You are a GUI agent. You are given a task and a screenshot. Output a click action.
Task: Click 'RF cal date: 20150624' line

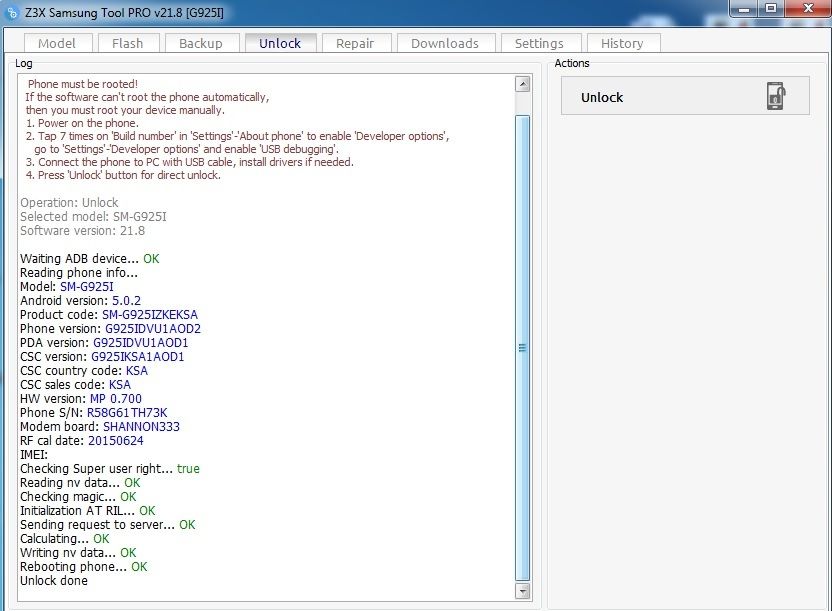coord(82,441)
